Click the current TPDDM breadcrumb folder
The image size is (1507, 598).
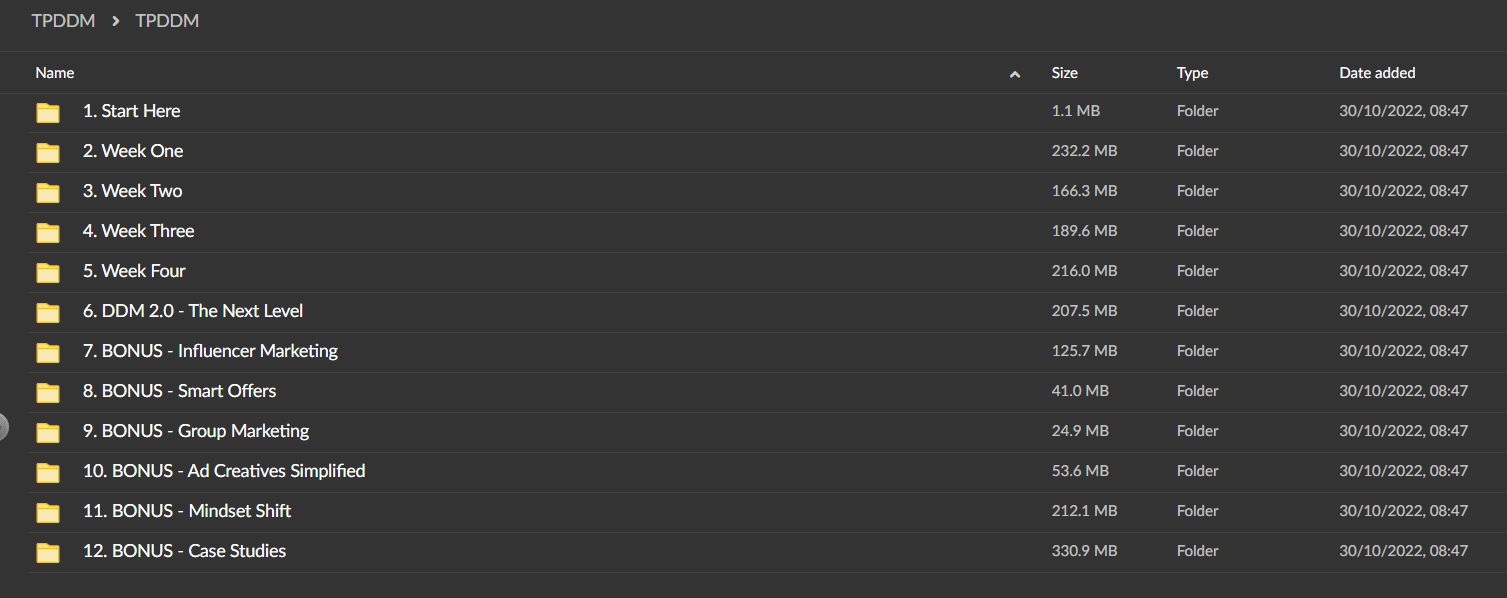167,21
